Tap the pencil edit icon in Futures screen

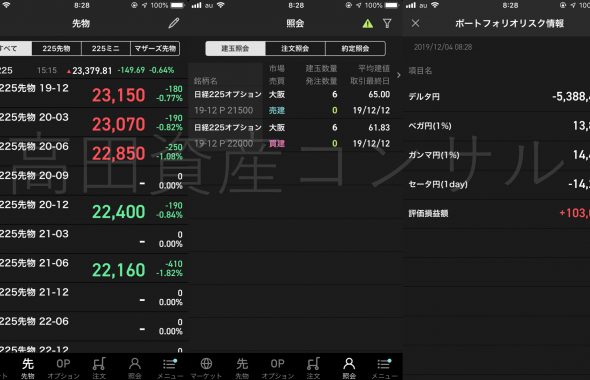173,23
